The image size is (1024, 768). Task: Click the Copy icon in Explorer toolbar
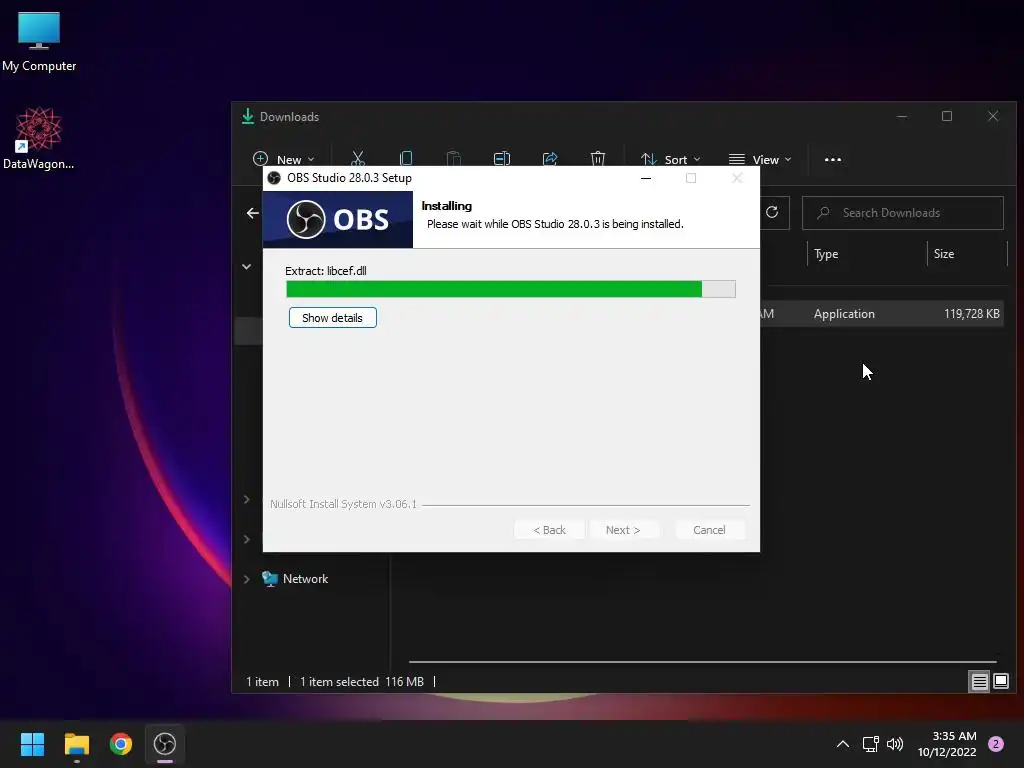406,159
